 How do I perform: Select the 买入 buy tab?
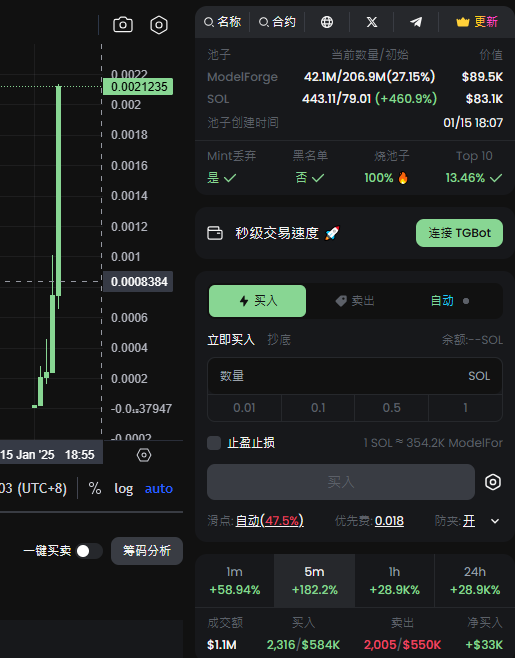257,301
